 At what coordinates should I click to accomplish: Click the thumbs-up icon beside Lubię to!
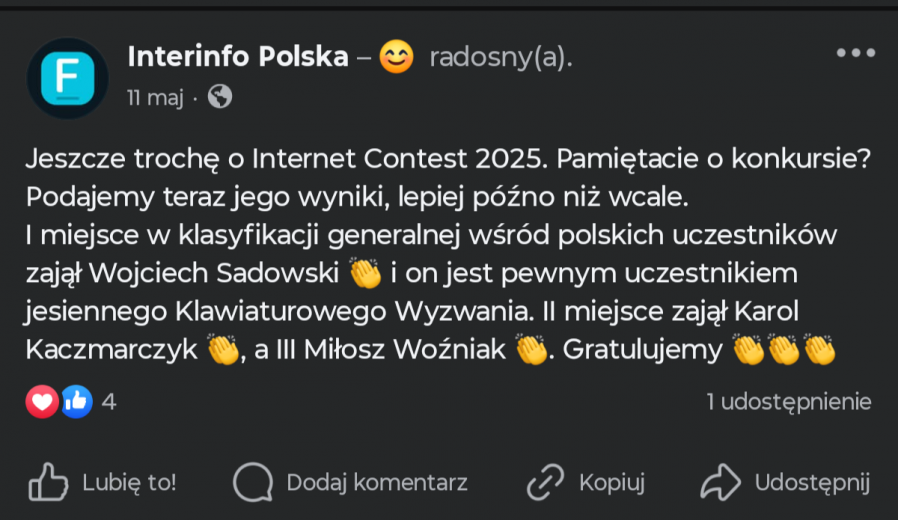pos(48,482)
